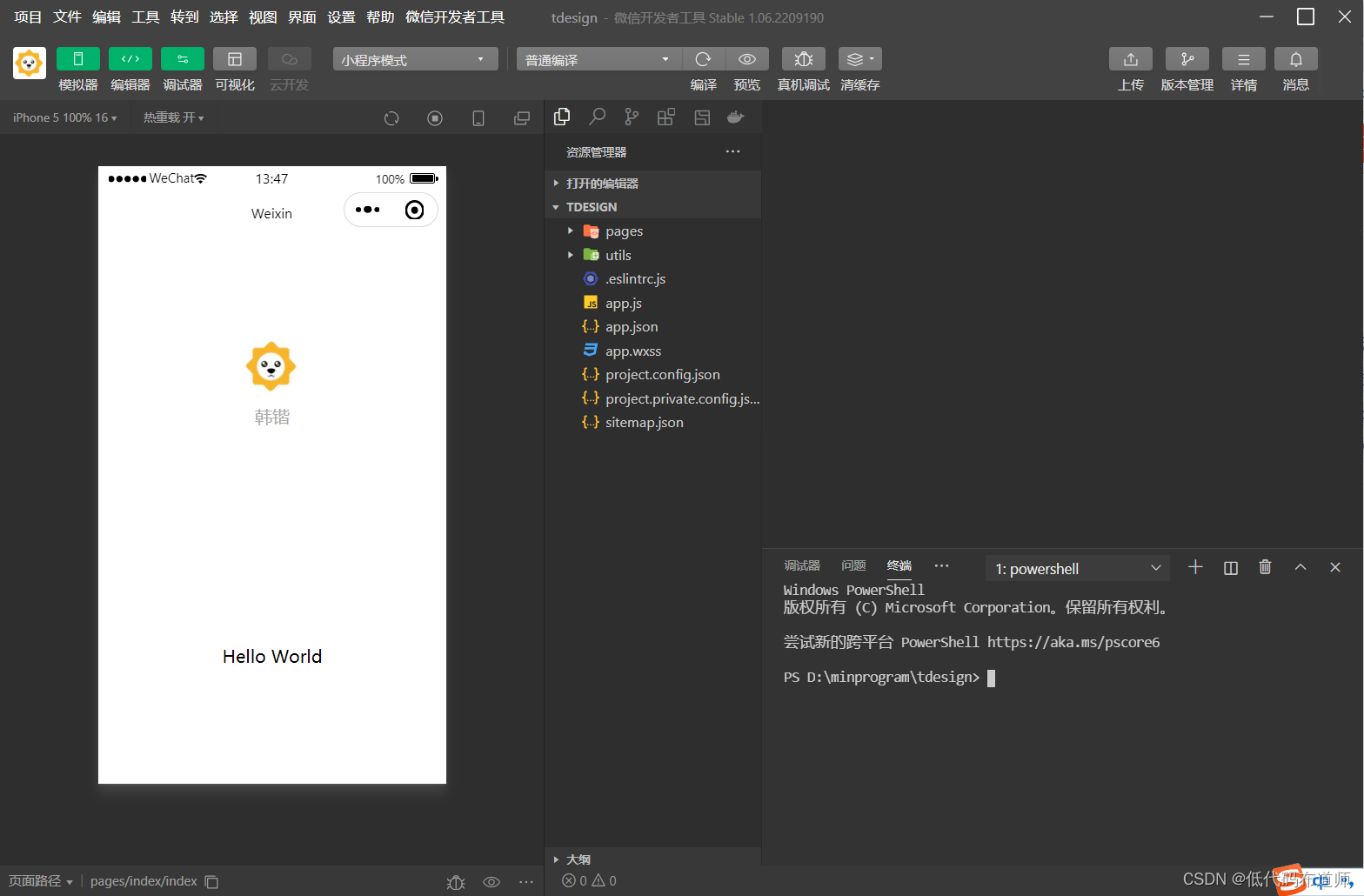Click the simulator phone device icon

point(478,118)
